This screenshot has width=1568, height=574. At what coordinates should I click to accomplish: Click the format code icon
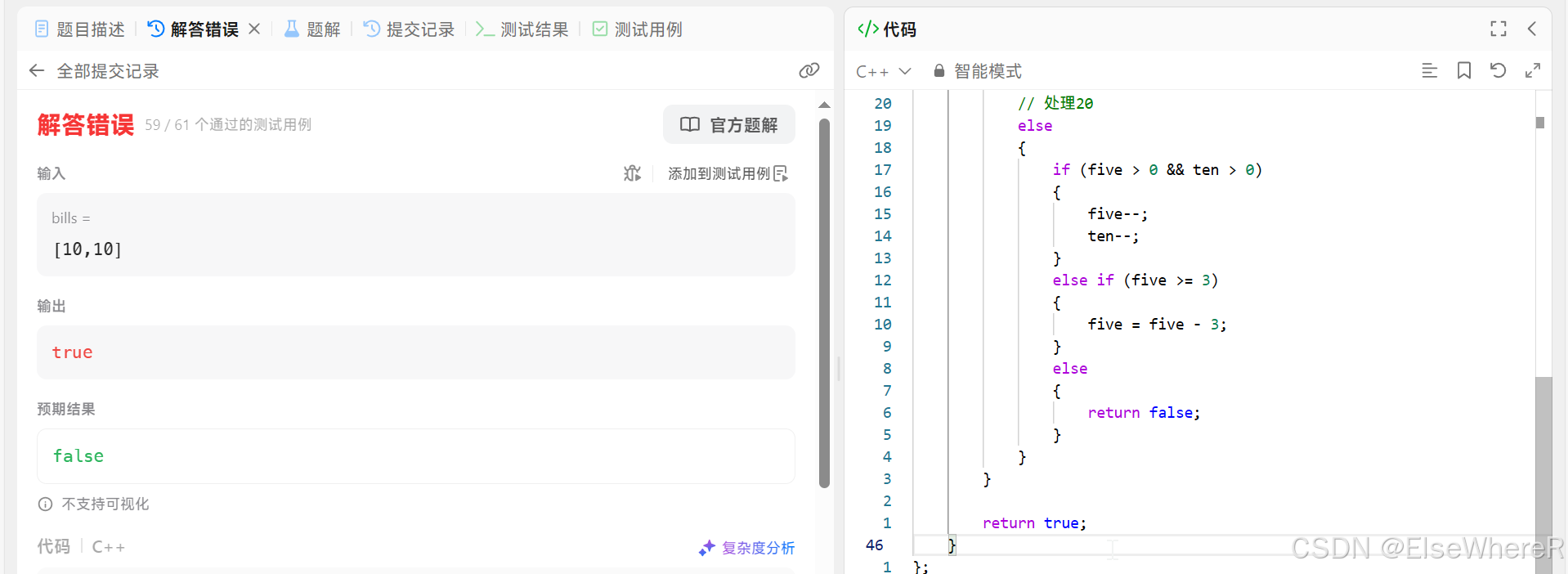[x=1429, y=70]
